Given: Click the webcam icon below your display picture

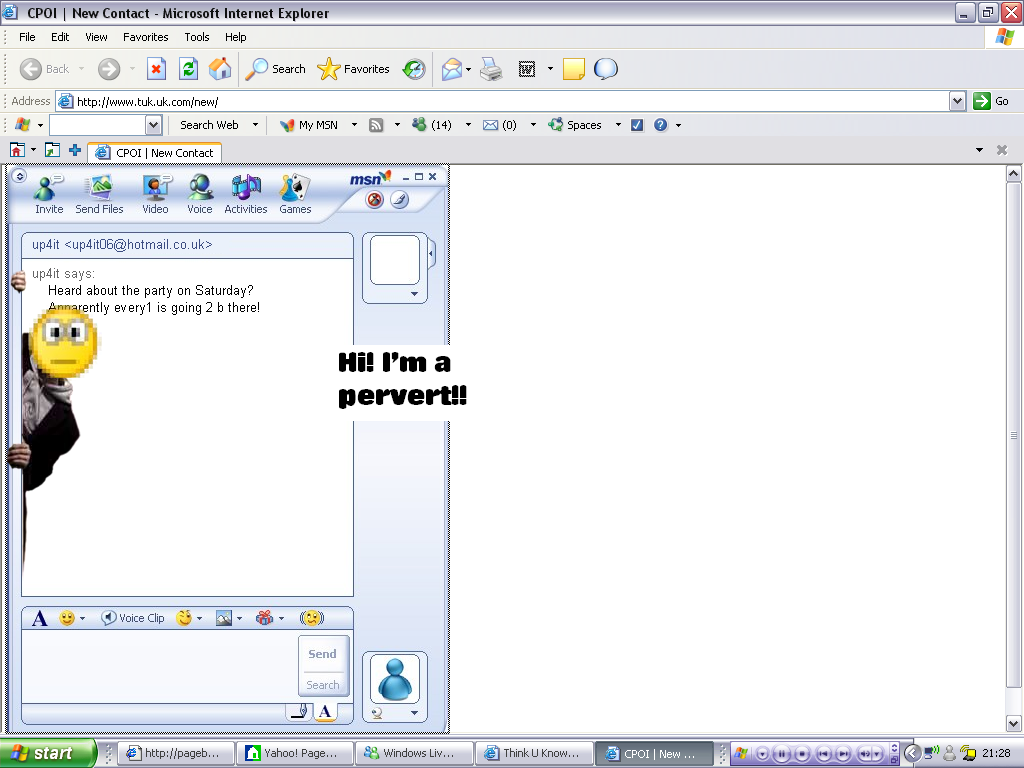Looking at the screenshot, I should [377, 713].
